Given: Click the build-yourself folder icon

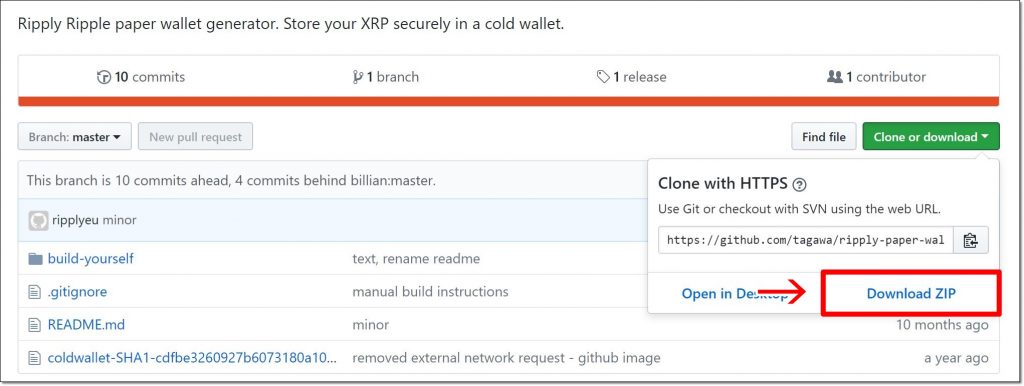Looking at the screenshot, I should 35,259.
